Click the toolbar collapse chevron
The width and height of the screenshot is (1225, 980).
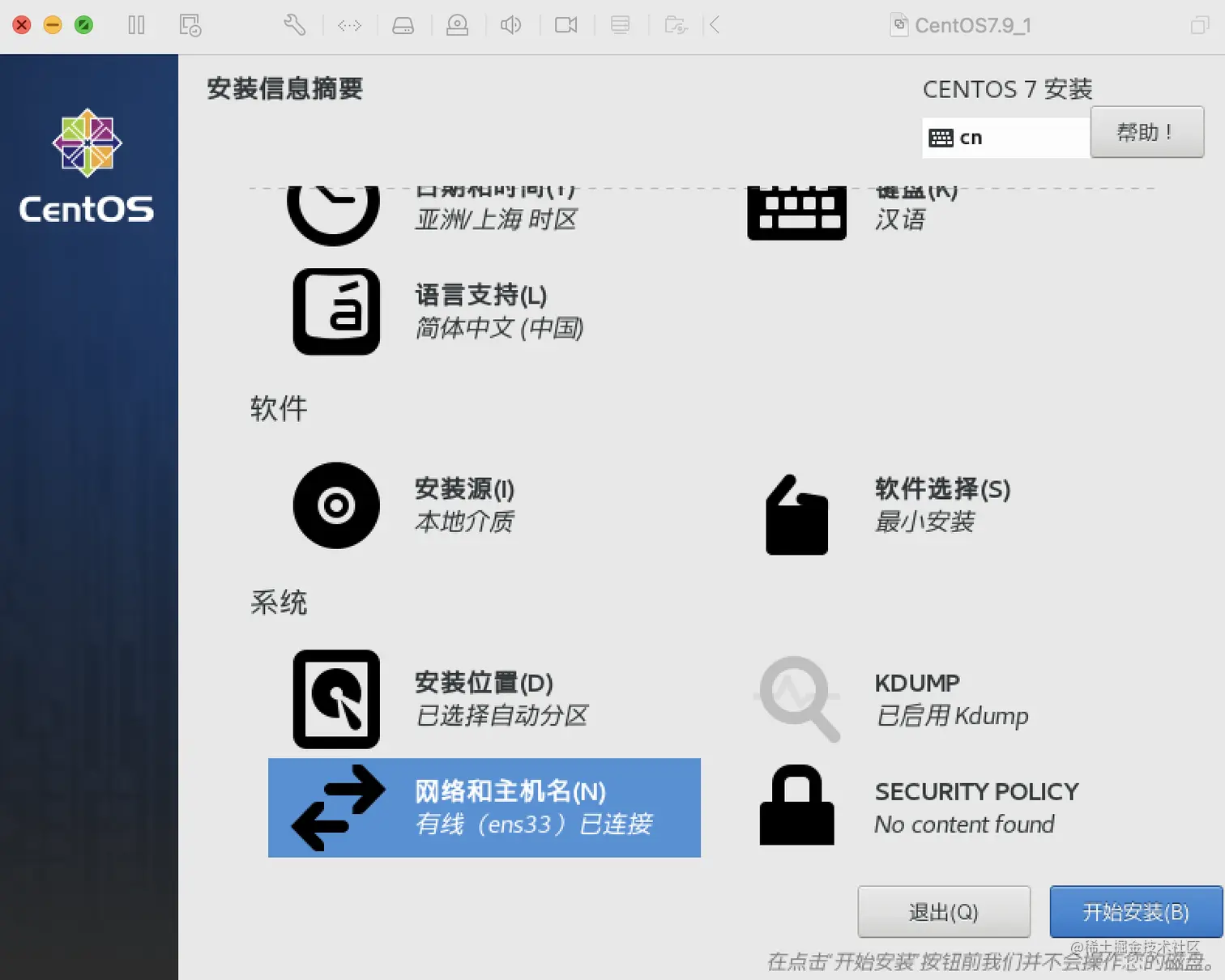[x=715, y=26]
